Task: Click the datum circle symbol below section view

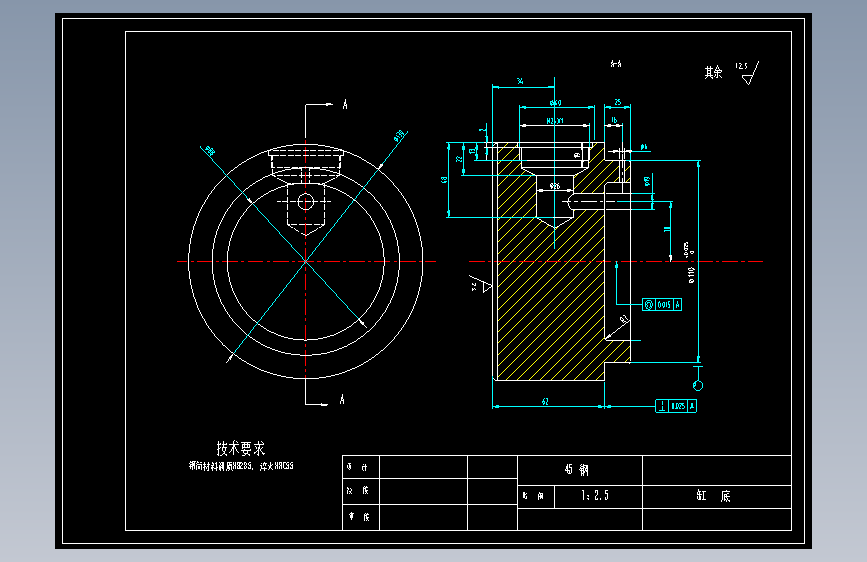Action: [x=698, y=386]
